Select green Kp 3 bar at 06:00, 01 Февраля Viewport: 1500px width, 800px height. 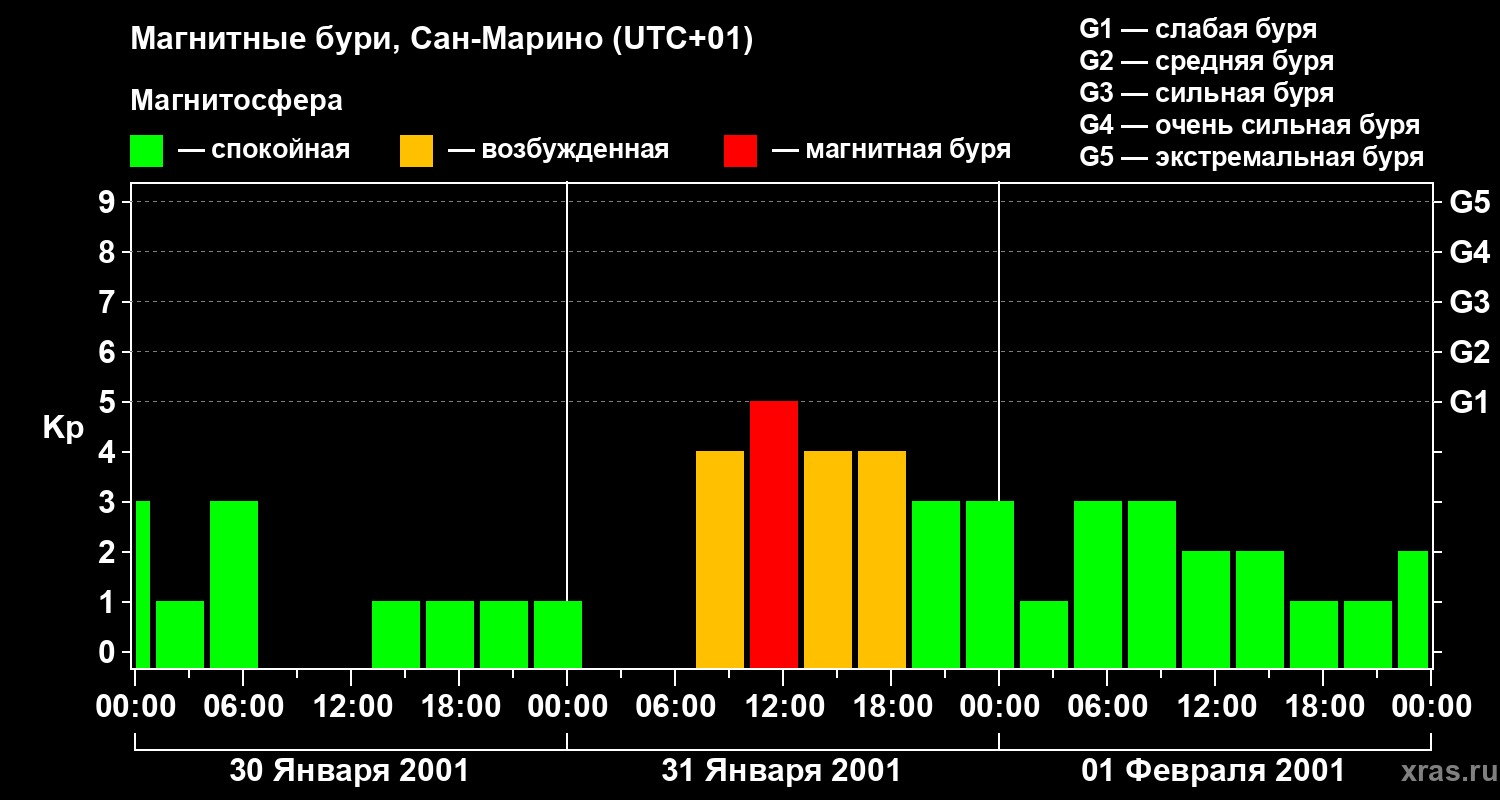[1098, 584]
